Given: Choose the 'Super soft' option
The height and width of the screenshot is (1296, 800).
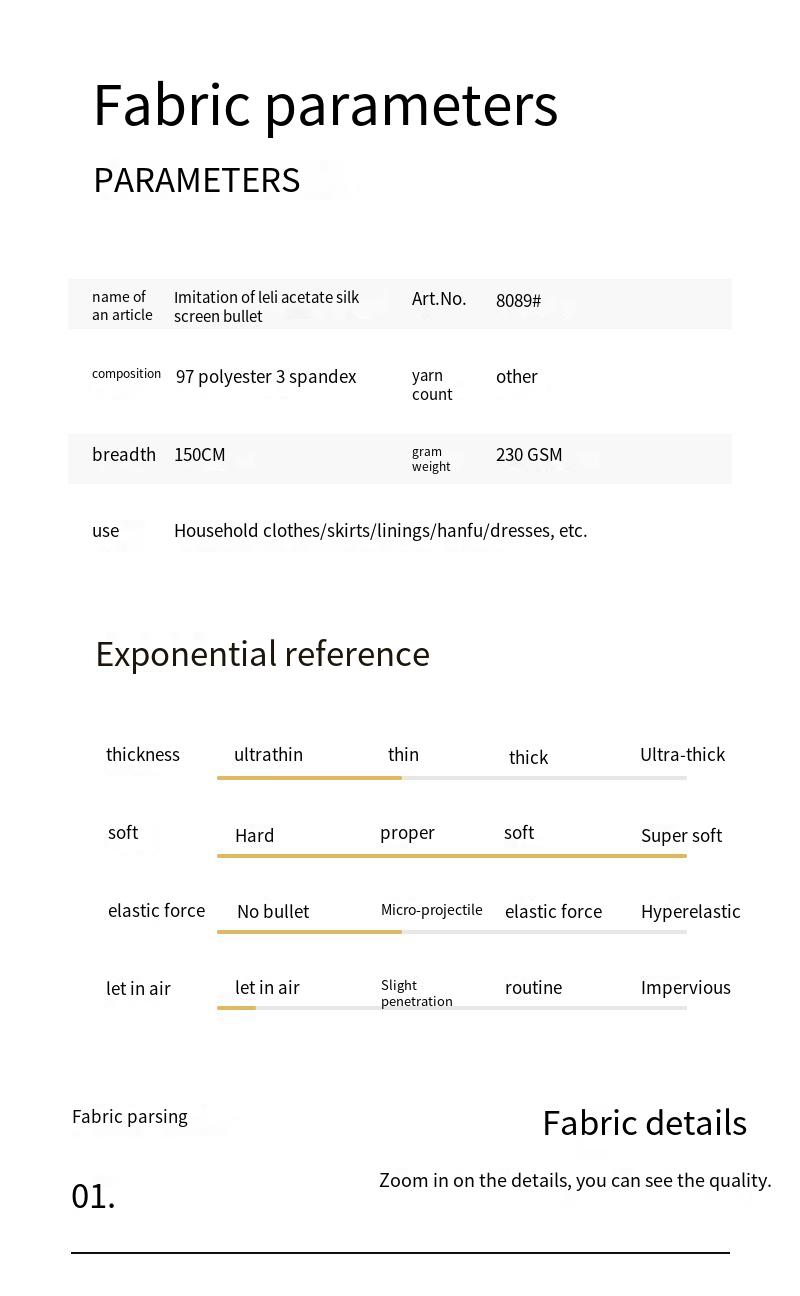Looking at the screenshot, I should (681, 836).
